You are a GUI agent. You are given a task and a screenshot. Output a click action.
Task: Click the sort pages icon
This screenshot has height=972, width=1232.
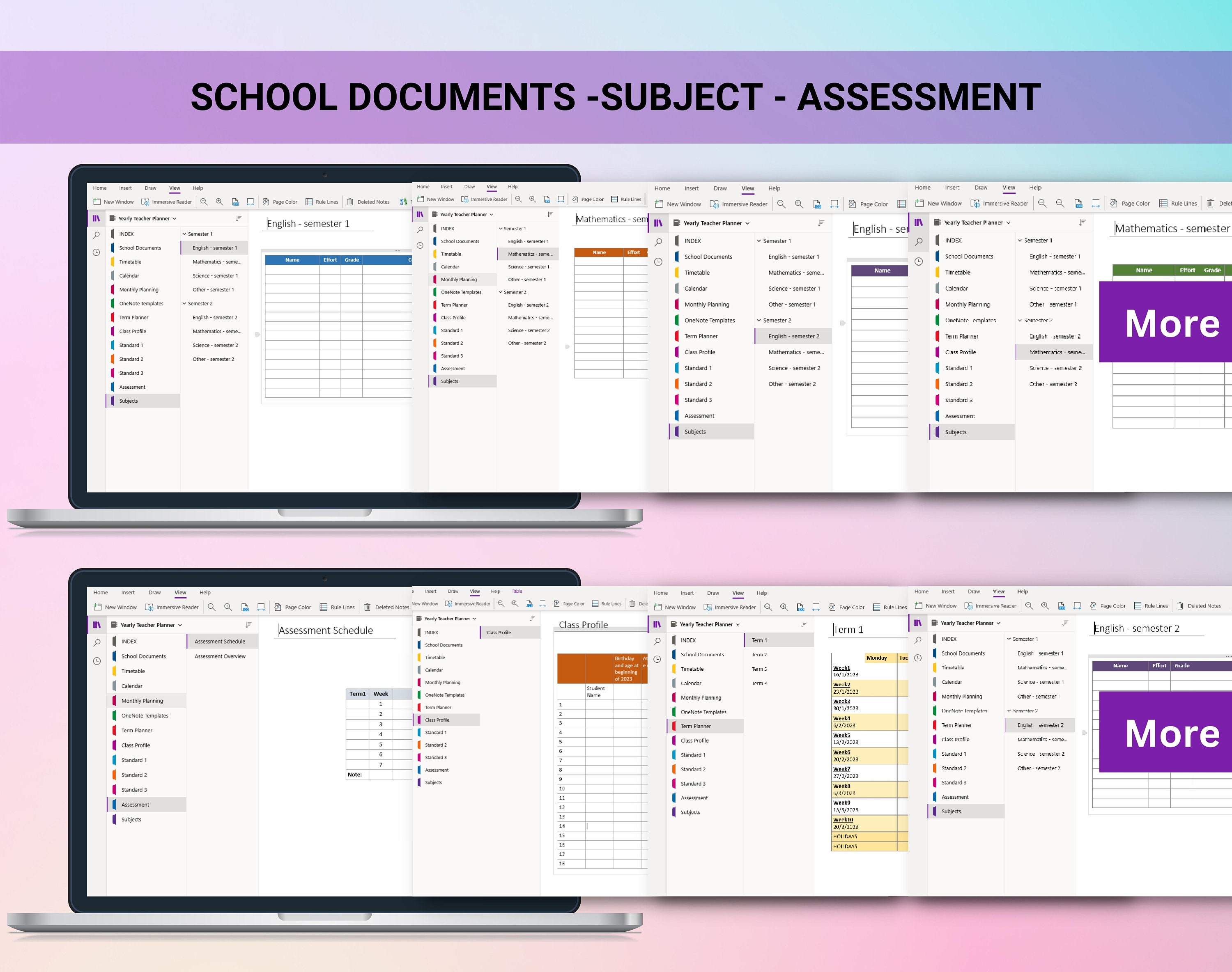click(239, 218)
